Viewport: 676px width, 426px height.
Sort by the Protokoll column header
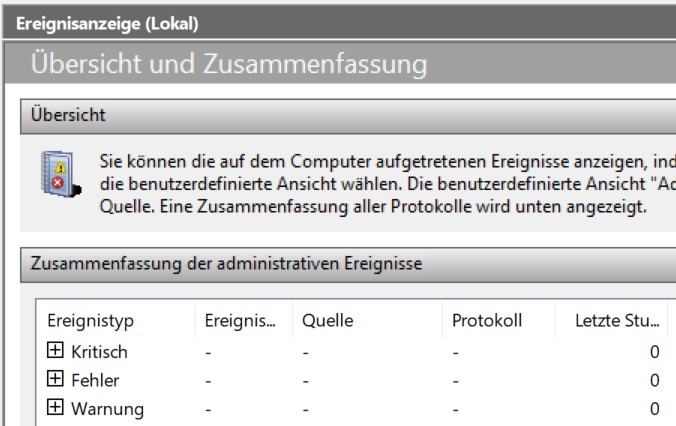pyautogui.click(x=485, y=322)
